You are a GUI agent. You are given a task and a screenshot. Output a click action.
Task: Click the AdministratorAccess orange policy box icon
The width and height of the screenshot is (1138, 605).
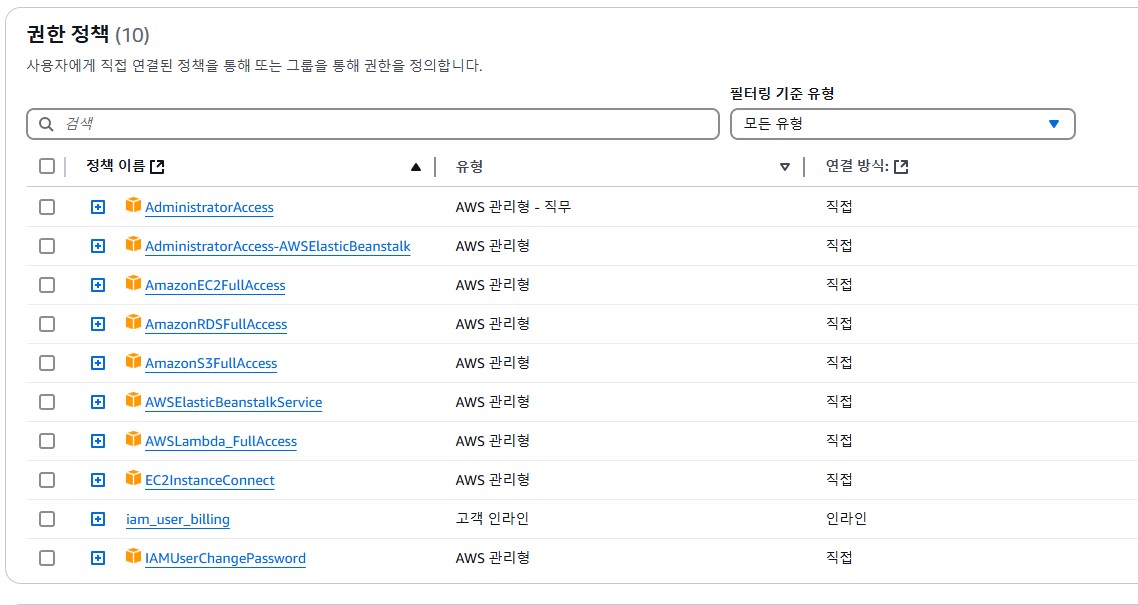133,205
